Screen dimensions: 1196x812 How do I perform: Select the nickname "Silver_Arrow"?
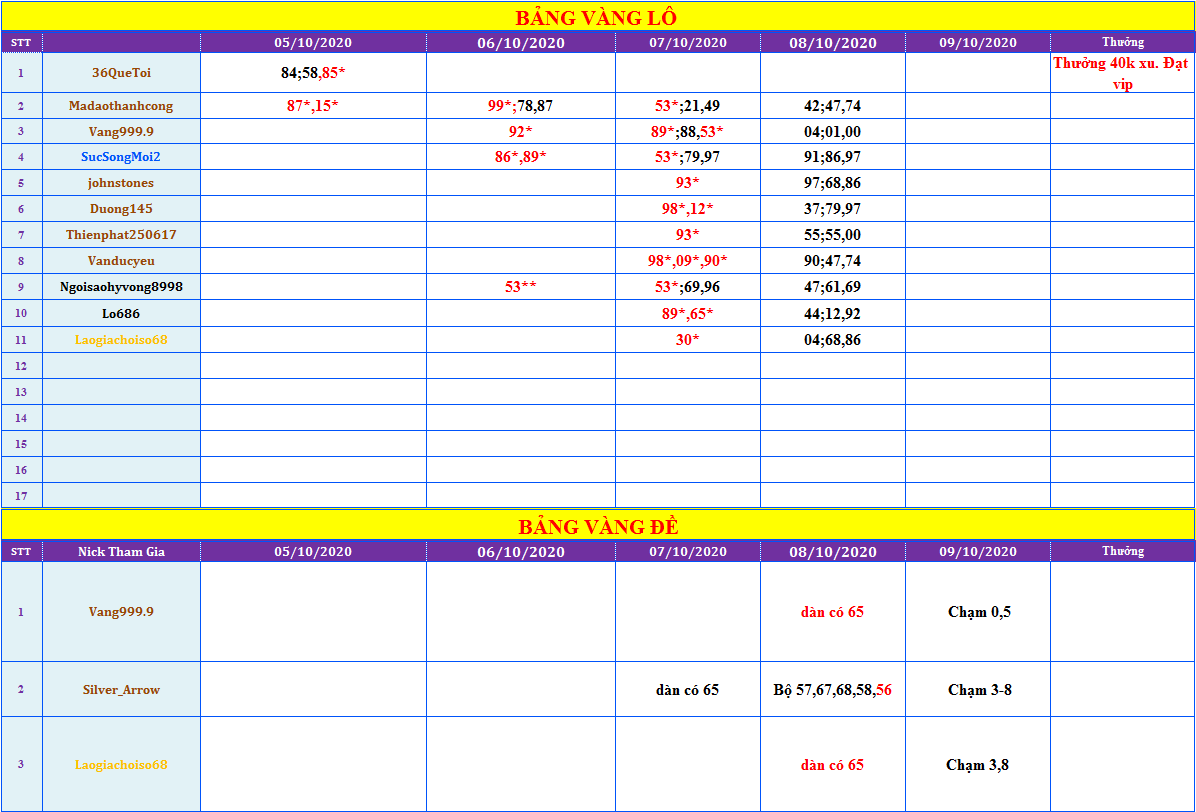[x=121, y=690]
